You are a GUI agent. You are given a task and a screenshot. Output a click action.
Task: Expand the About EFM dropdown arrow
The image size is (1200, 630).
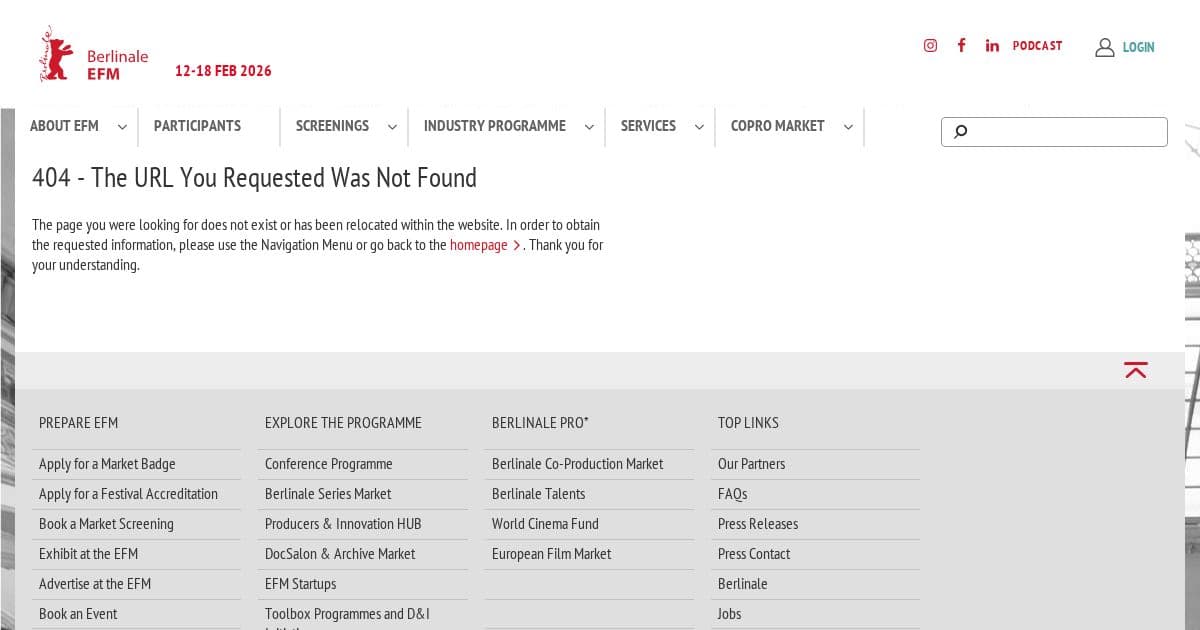122,127
